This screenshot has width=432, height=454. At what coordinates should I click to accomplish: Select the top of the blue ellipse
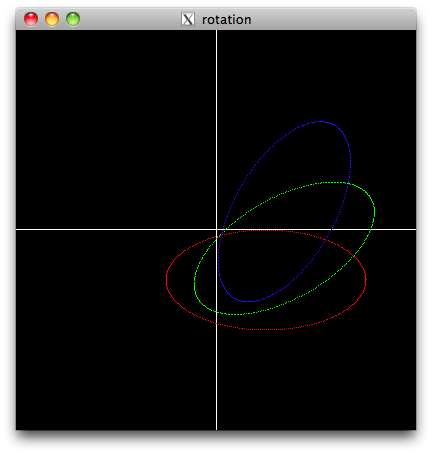(320, 122)
